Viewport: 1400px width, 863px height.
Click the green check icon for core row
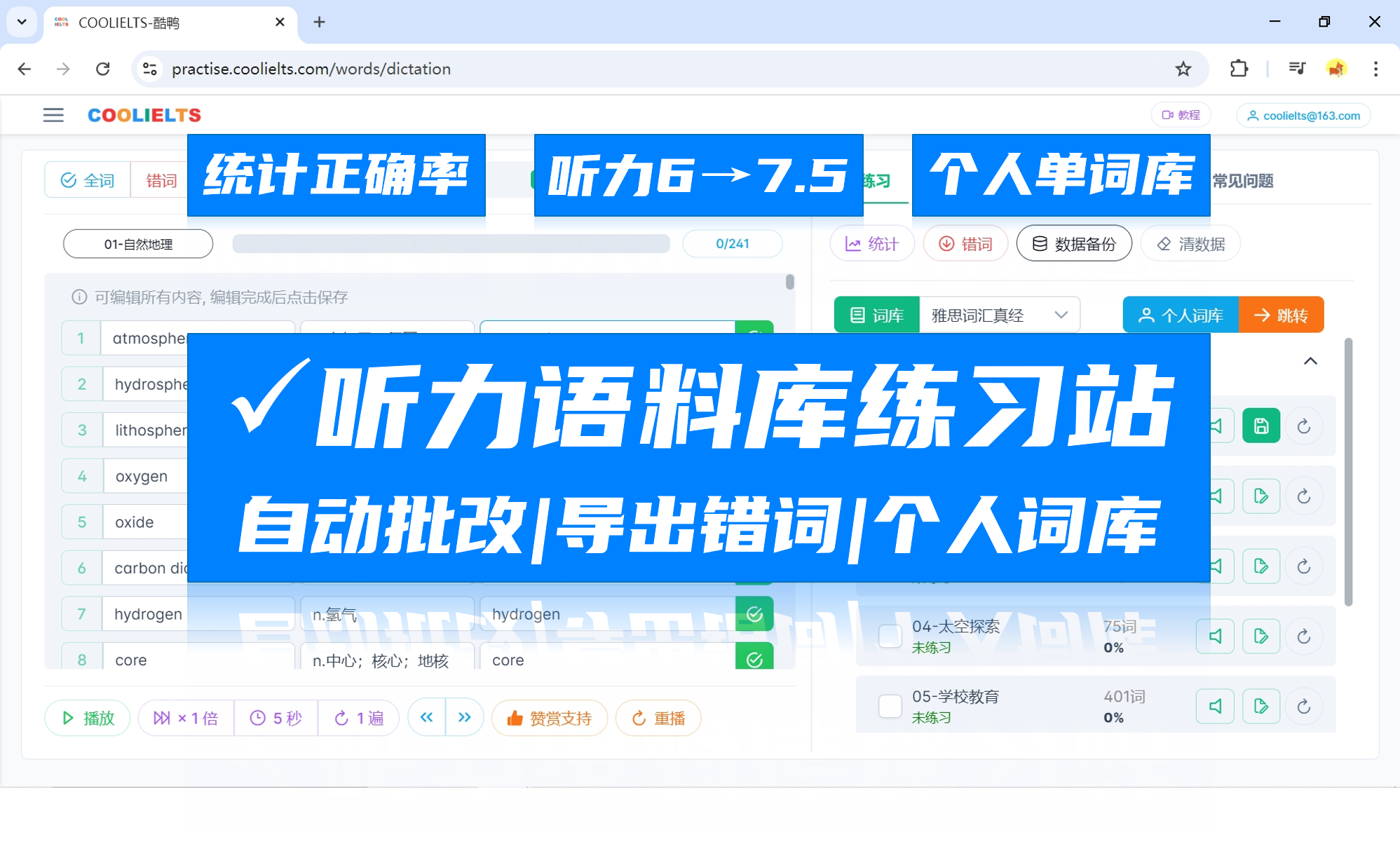click(754, 658)
